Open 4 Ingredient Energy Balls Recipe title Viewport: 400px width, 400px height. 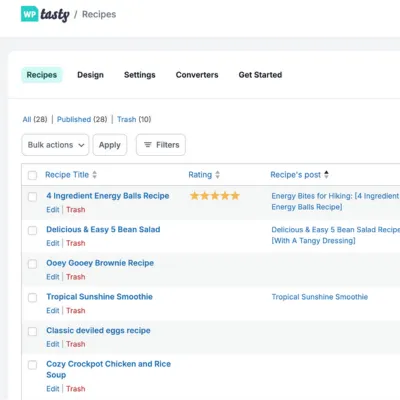coord(108,196)
